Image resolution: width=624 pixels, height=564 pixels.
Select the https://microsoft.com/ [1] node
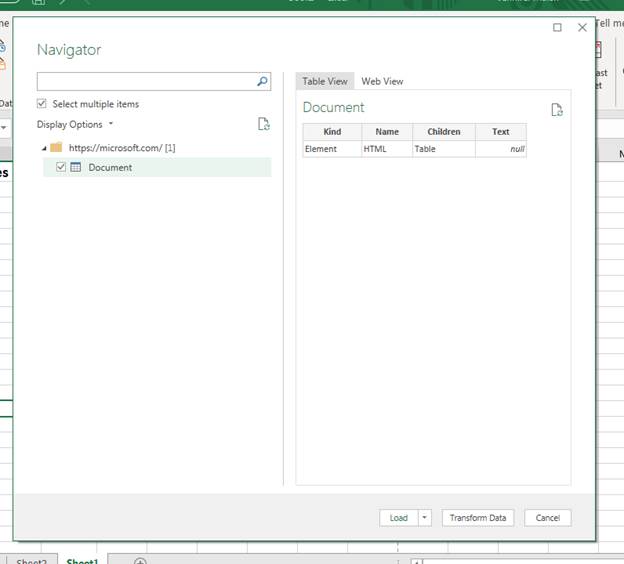[122, 148]
